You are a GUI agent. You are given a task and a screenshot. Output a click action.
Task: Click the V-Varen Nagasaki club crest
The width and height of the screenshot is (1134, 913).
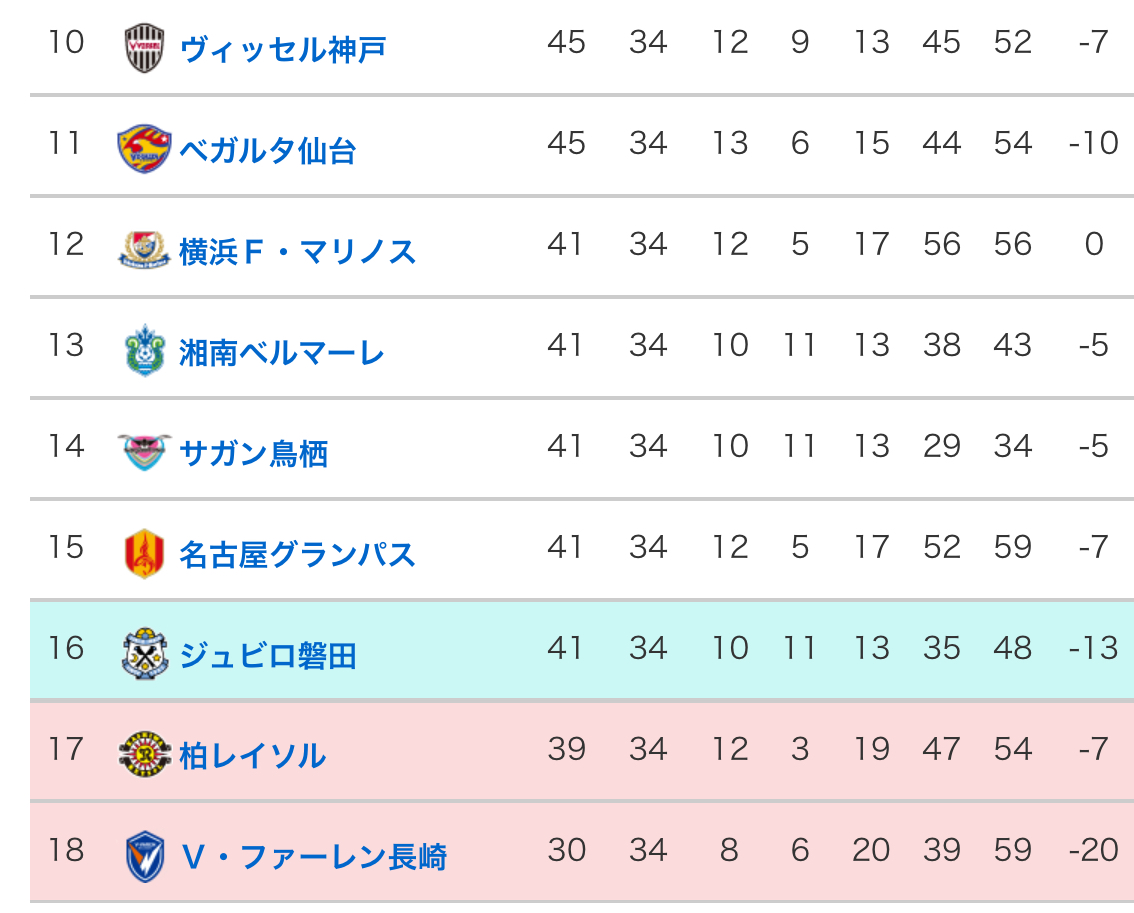pos(144,856)
